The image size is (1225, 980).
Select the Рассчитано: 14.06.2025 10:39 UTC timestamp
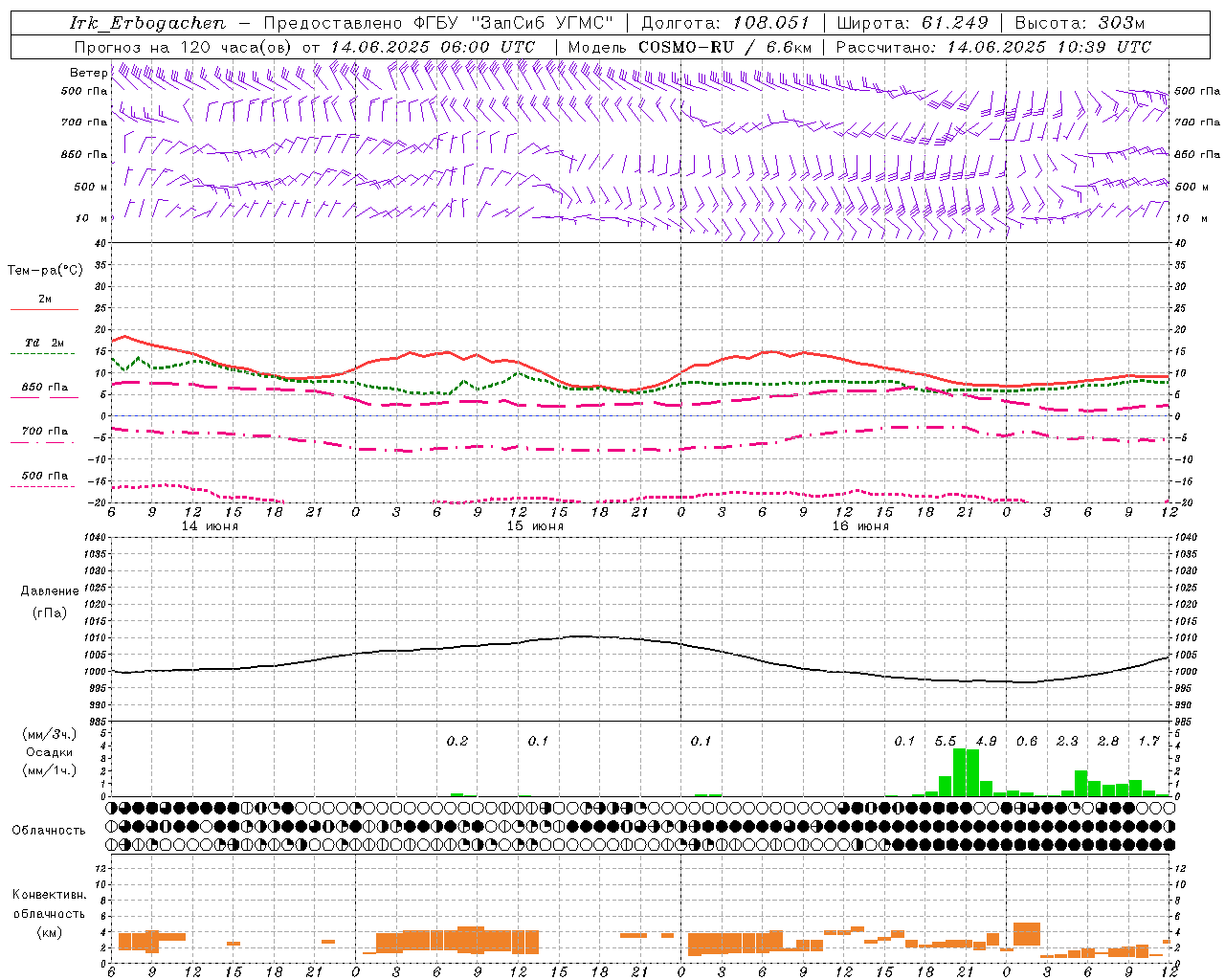coord(993,47)
